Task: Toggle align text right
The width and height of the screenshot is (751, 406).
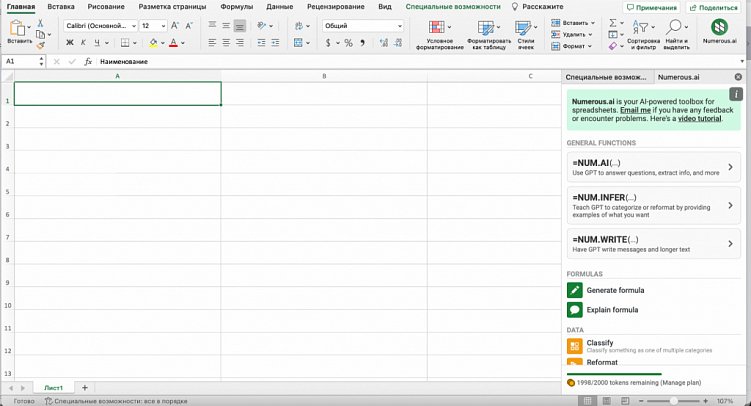Action: click(240, 43)
